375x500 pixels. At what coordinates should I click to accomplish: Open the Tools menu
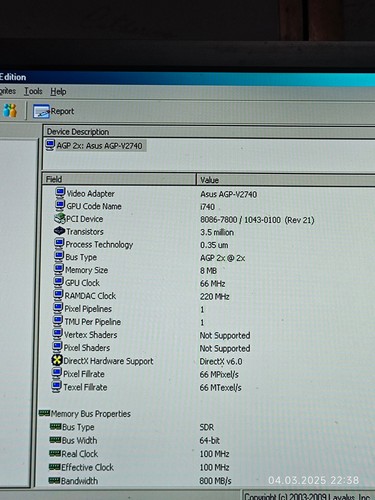click(x=33, y=91)
